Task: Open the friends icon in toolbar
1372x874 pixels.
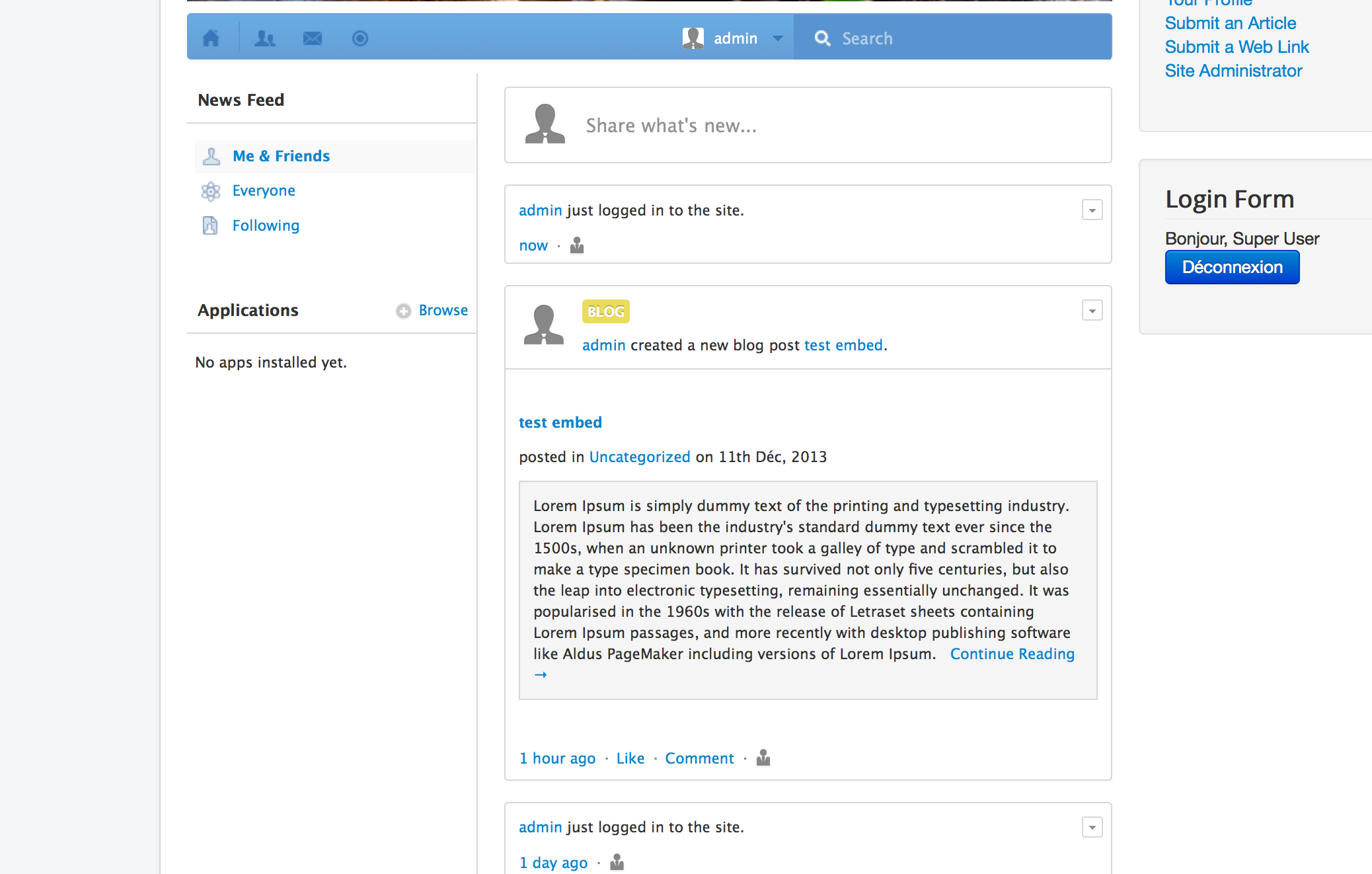Action: (x=264, y=38)
